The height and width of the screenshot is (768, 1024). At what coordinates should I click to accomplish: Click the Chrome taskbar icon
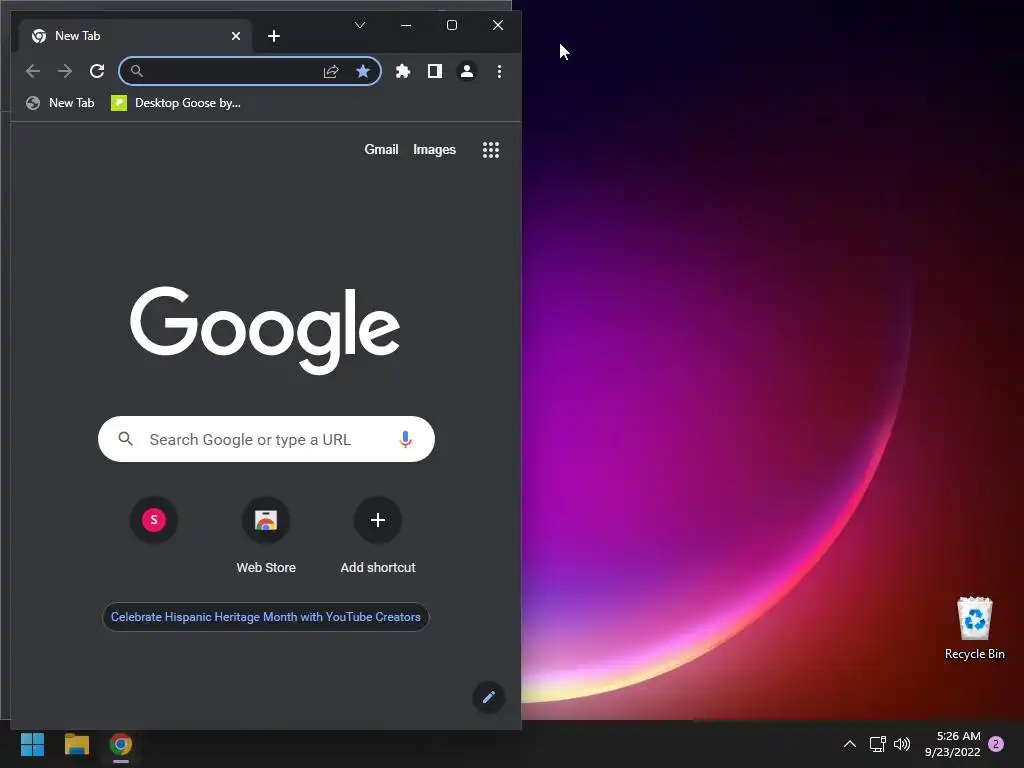pos(121,744)
